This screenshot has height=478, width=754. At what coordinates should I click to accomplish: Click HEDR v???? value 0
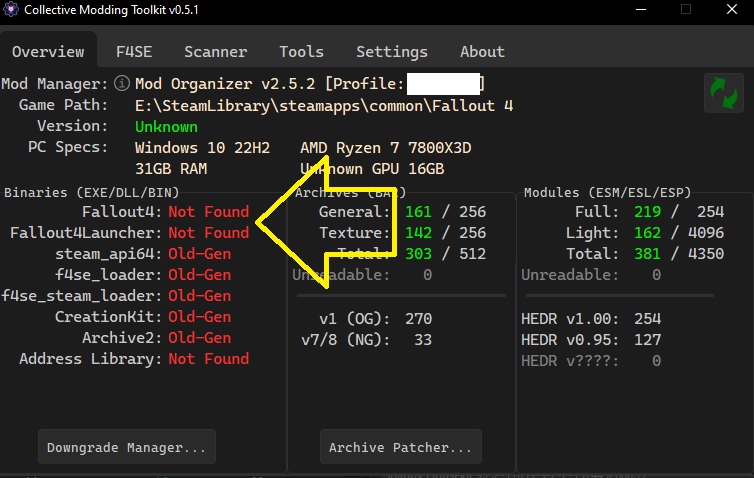[x=656, y=361]
